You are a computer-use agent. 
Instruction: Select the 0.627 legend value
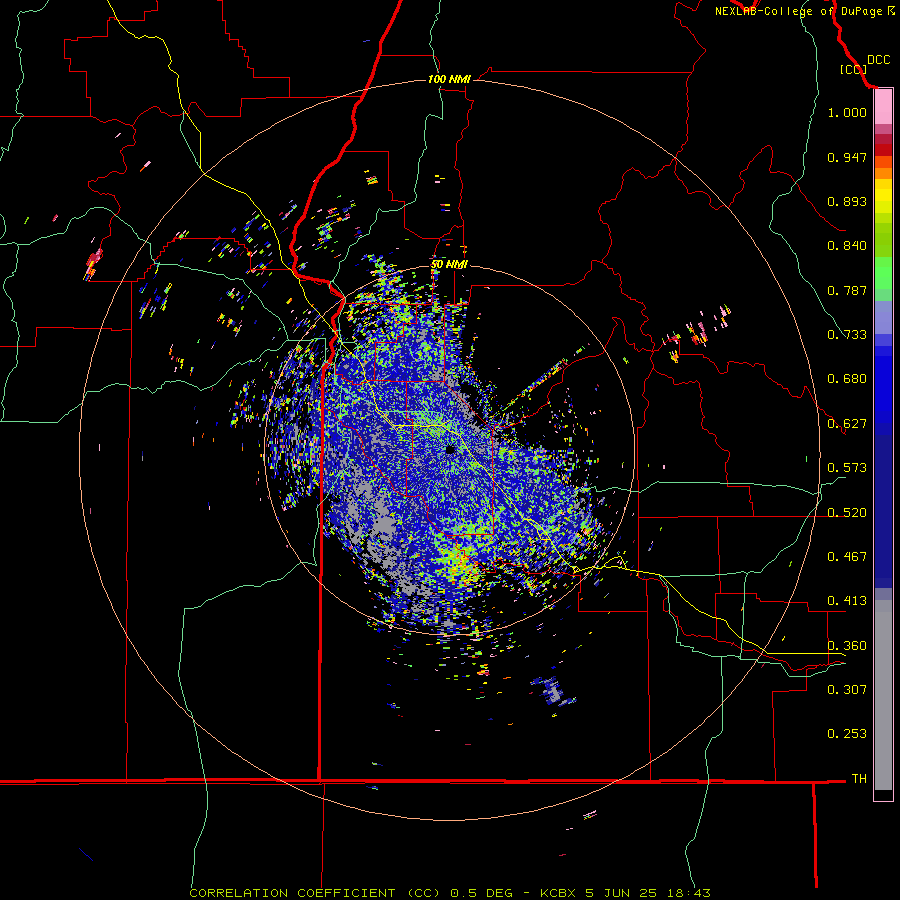(847, 424)
